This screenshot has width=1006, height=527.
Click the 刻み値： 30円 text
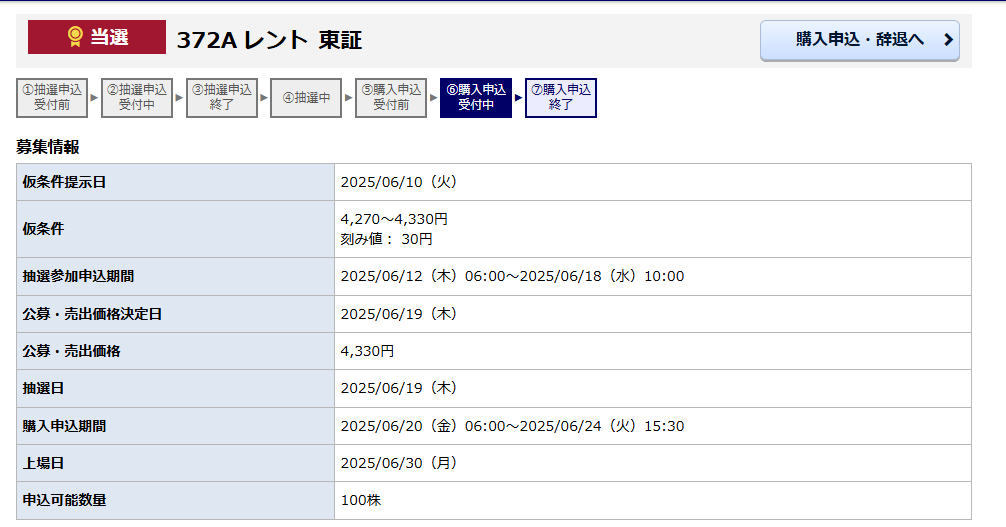coord(386,239)
